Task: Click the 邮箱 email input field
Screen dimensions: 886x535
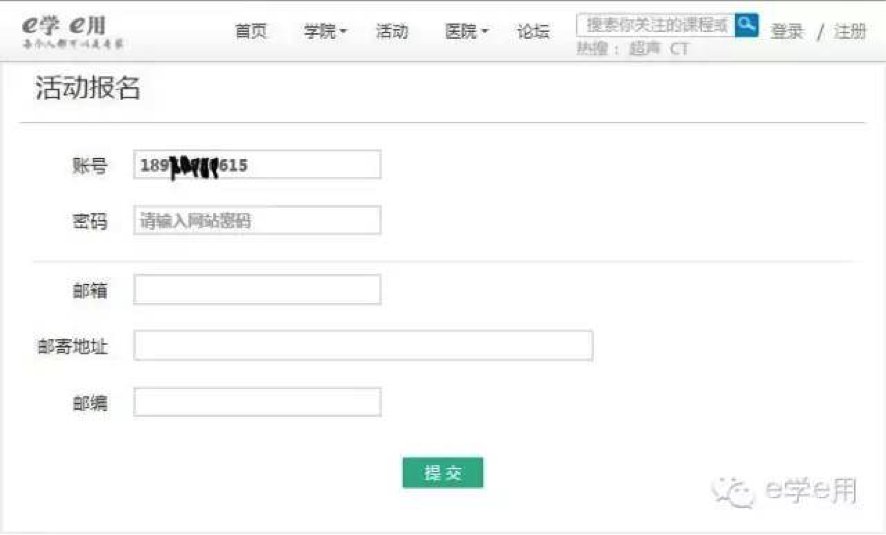Action: tap(257, 290)
